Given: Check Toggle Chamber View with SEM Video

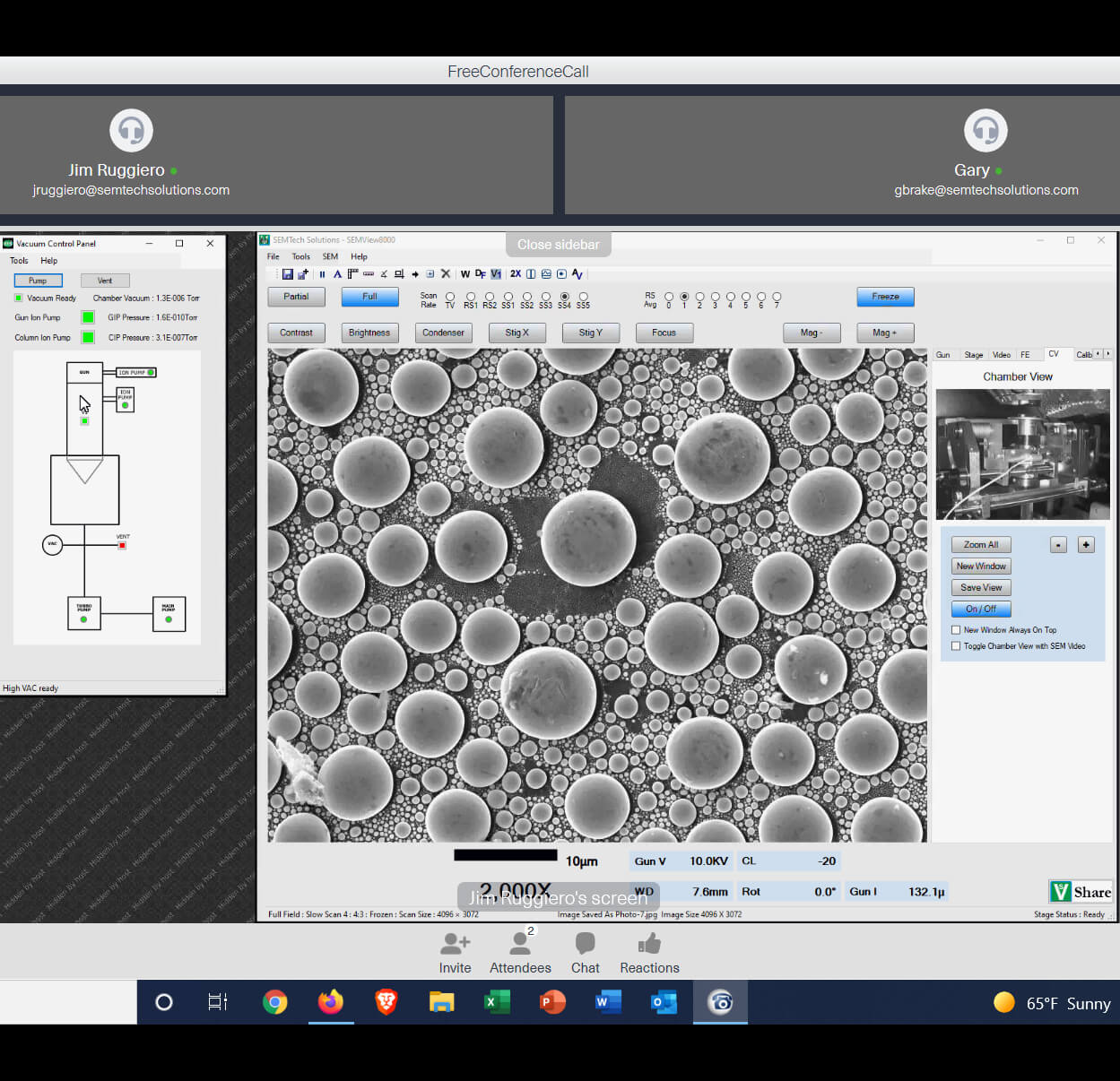Looking at the screenshot, I should [x=956, y=646].
